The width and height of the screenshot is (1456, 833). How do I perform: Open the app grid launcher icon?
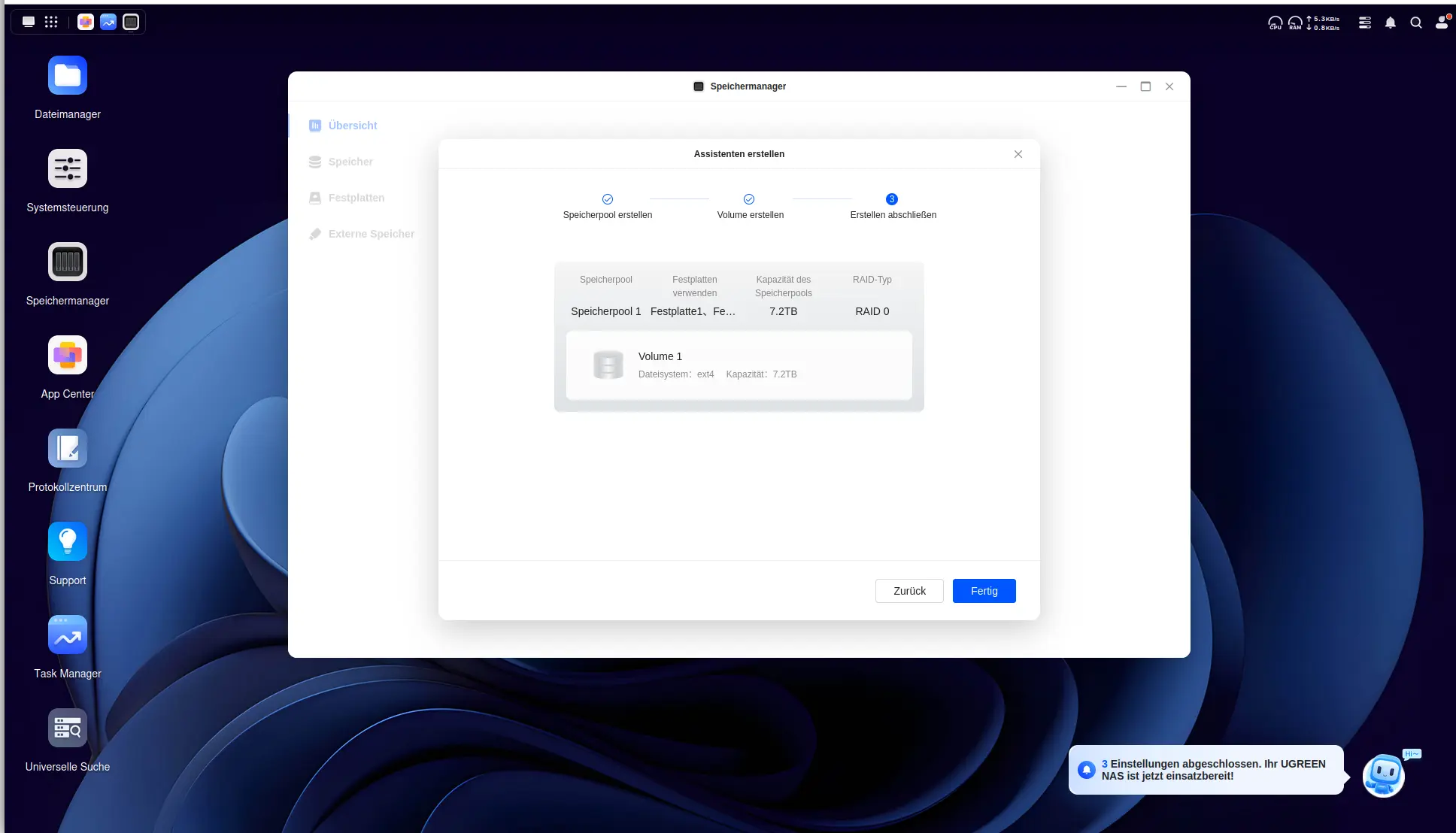click(x=51, y=22)
